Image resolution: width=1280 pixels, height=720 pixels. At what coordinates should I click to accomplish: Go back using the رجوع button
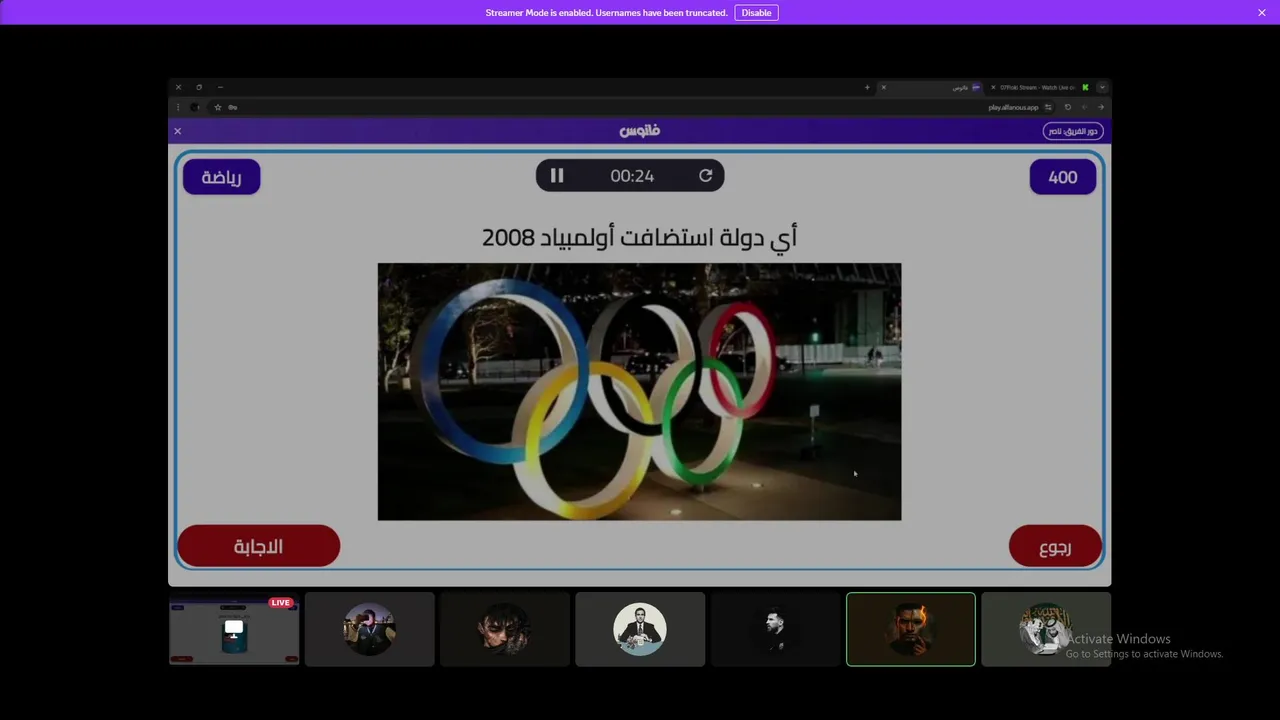pos(1055,546)
